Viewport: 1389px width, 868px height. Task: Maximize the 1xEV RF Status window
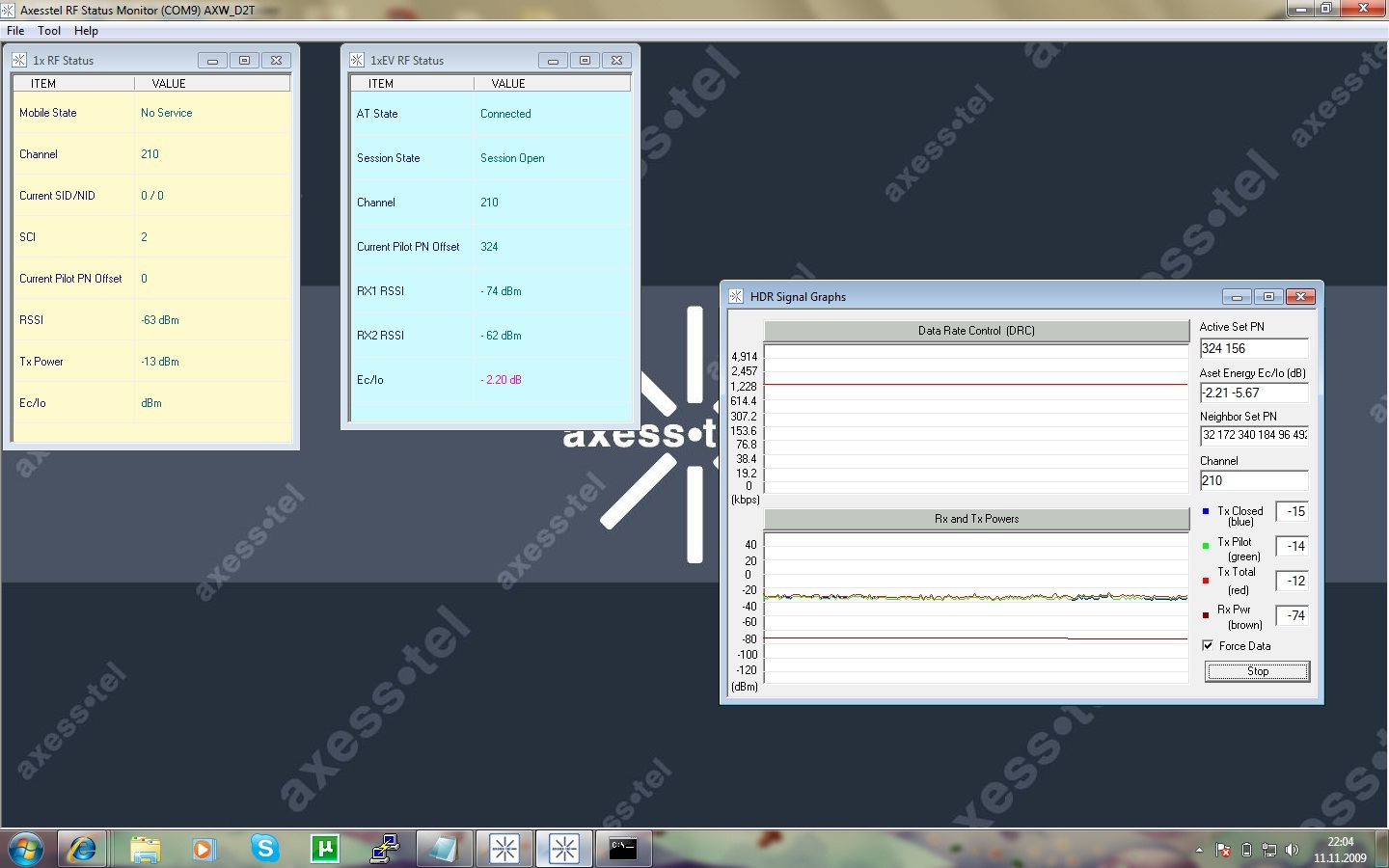point(585,60)
